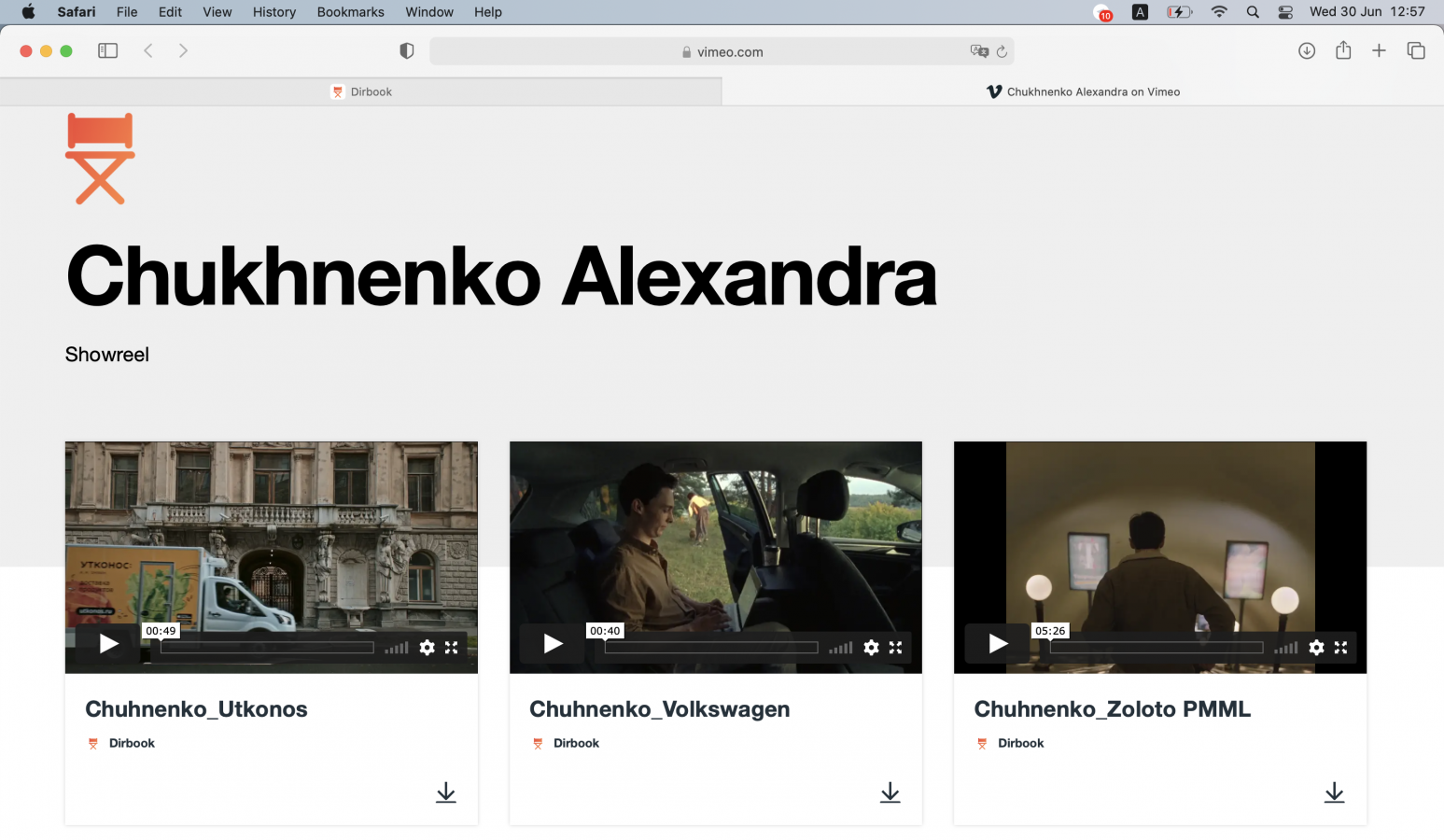Enter fullscreen on Zoloto PMML video
The image size is (1444, 840).
pos(1341,648)
